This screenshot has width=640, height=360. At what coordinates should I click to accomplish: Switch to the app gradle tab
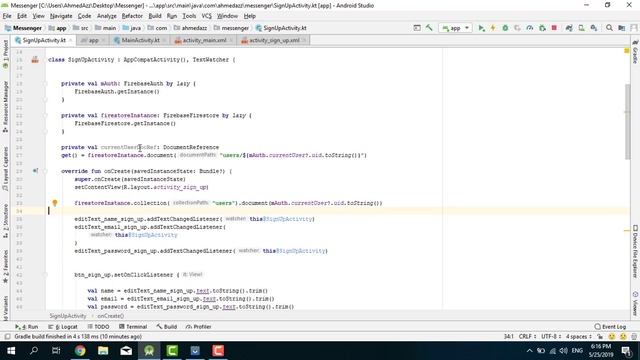[93, 40]
